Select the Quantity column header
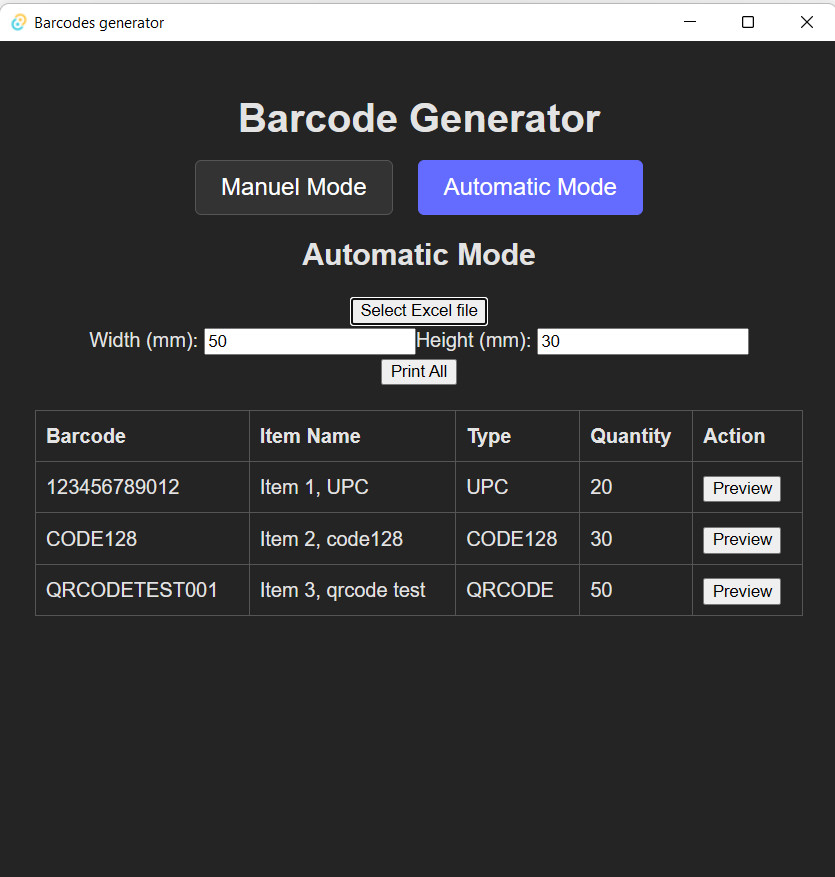Viewport: 835px width, 877px height. coord(631,436)
